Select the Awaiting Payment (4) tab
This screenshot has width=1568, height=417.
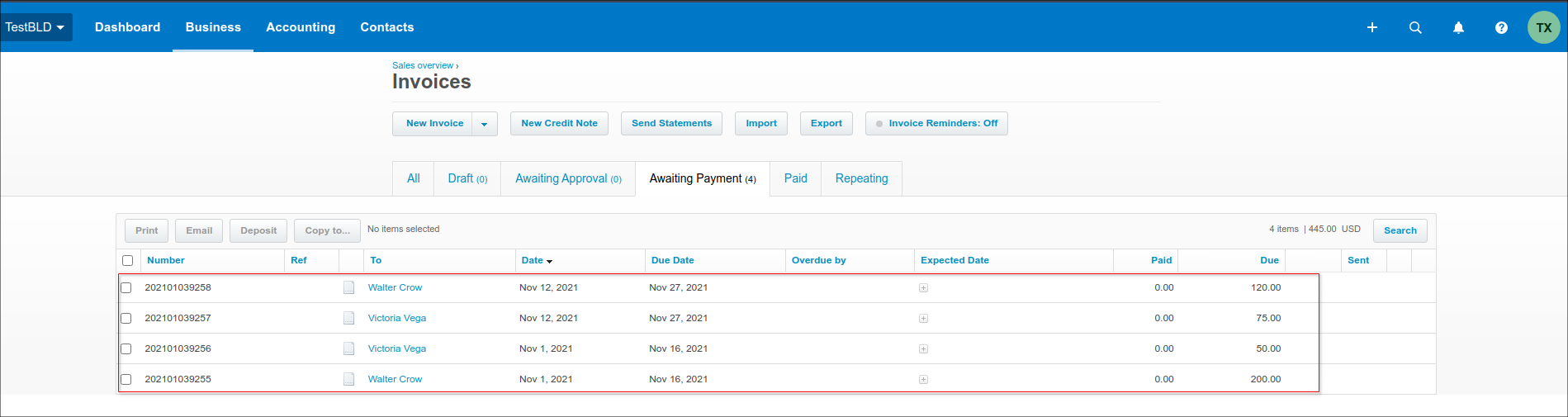pyautogui.click(x=703, y=178)
